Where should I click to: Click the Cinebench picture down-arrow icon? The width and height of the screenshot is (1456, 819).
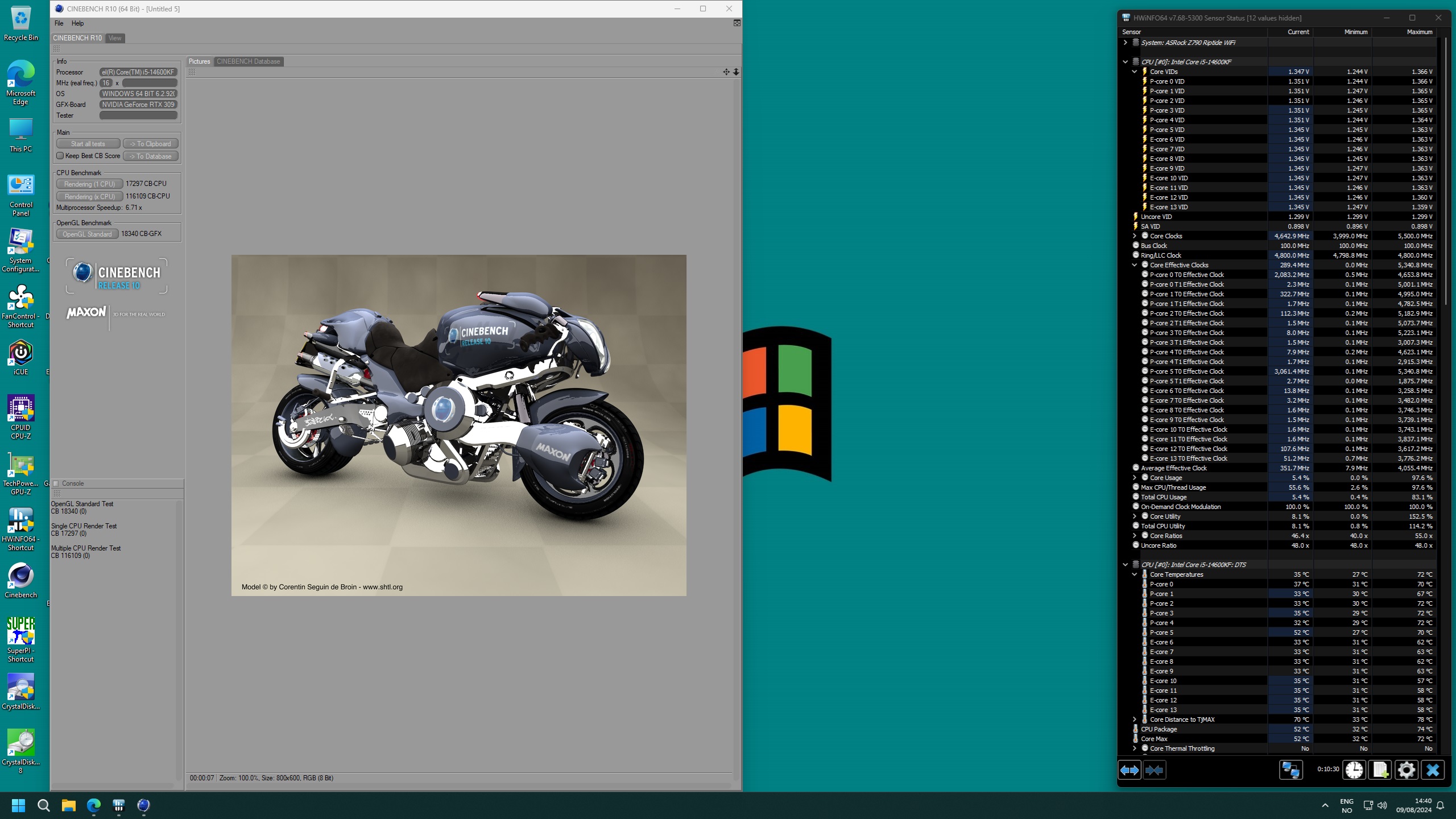point(736,72)
